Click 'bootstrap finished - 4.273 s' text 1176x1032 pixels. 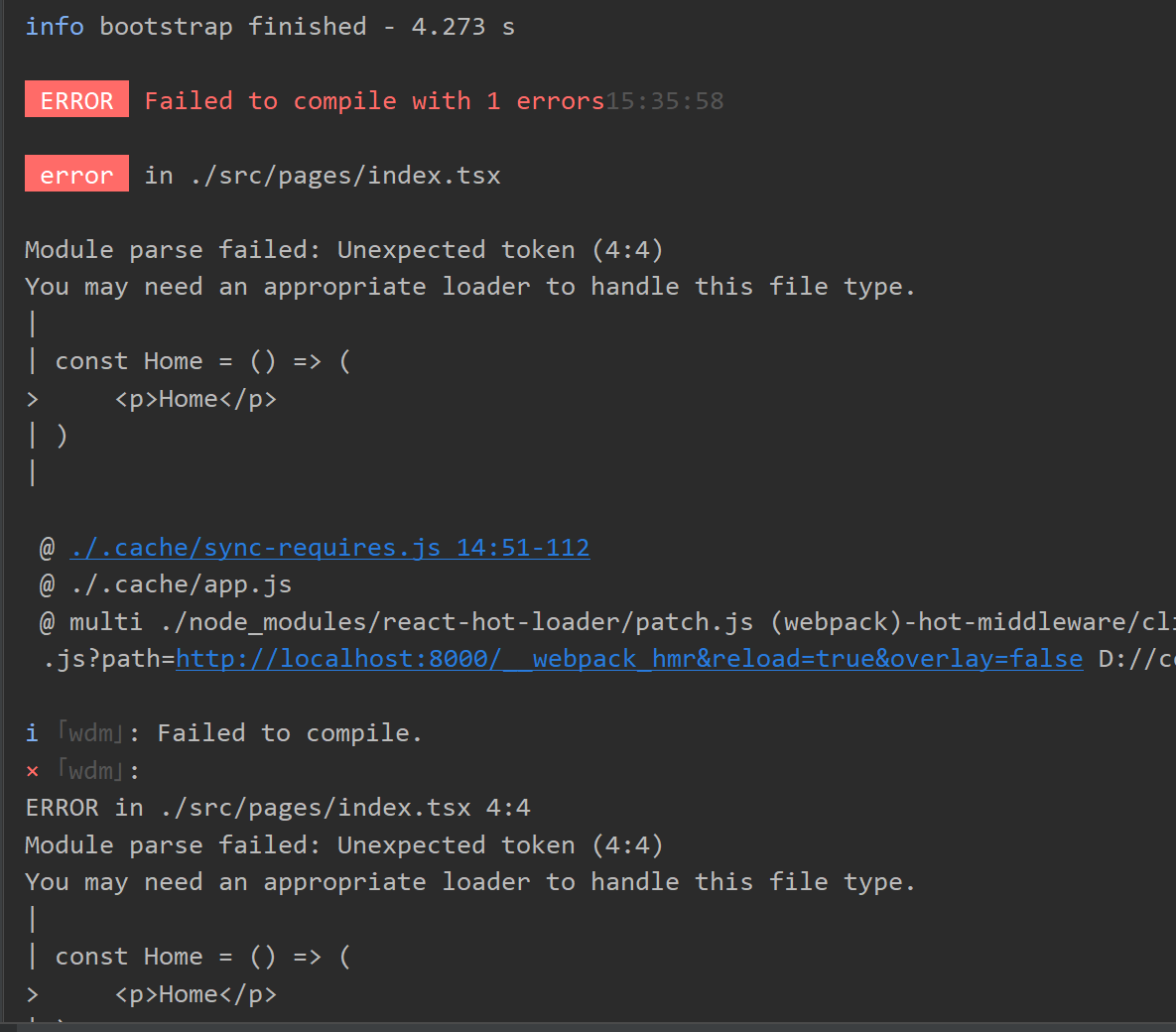coord(307,26)
